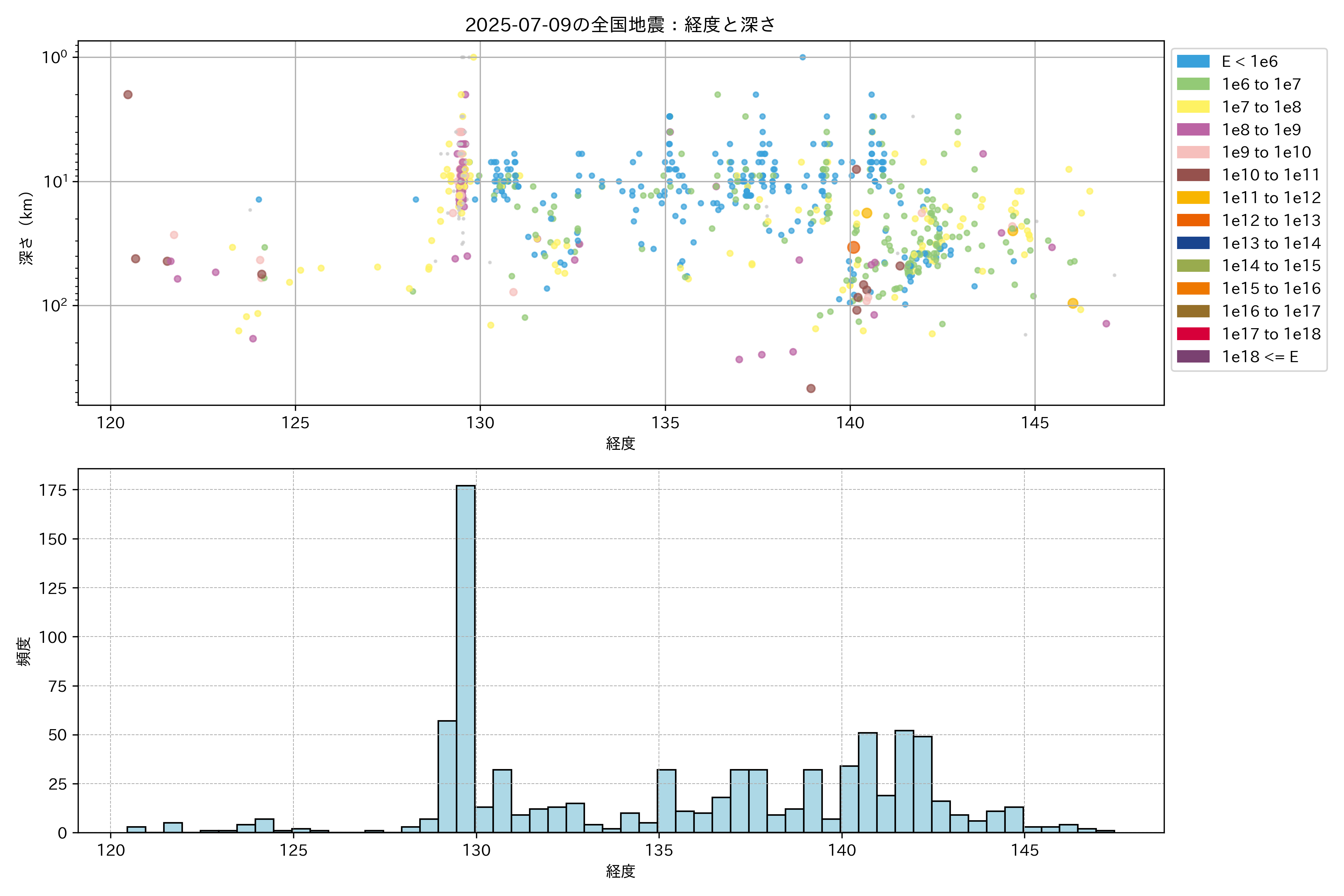Click the amber '1e11 to 1e12' legend swatch
This screenshot has height=896, width=1344.
point(1193,198)
